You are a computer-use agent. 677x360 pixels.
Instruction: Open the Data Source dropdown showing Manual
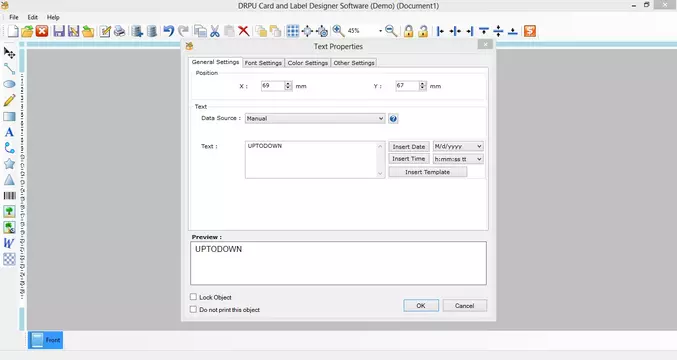pyautogui.click(x=315, y=118)
